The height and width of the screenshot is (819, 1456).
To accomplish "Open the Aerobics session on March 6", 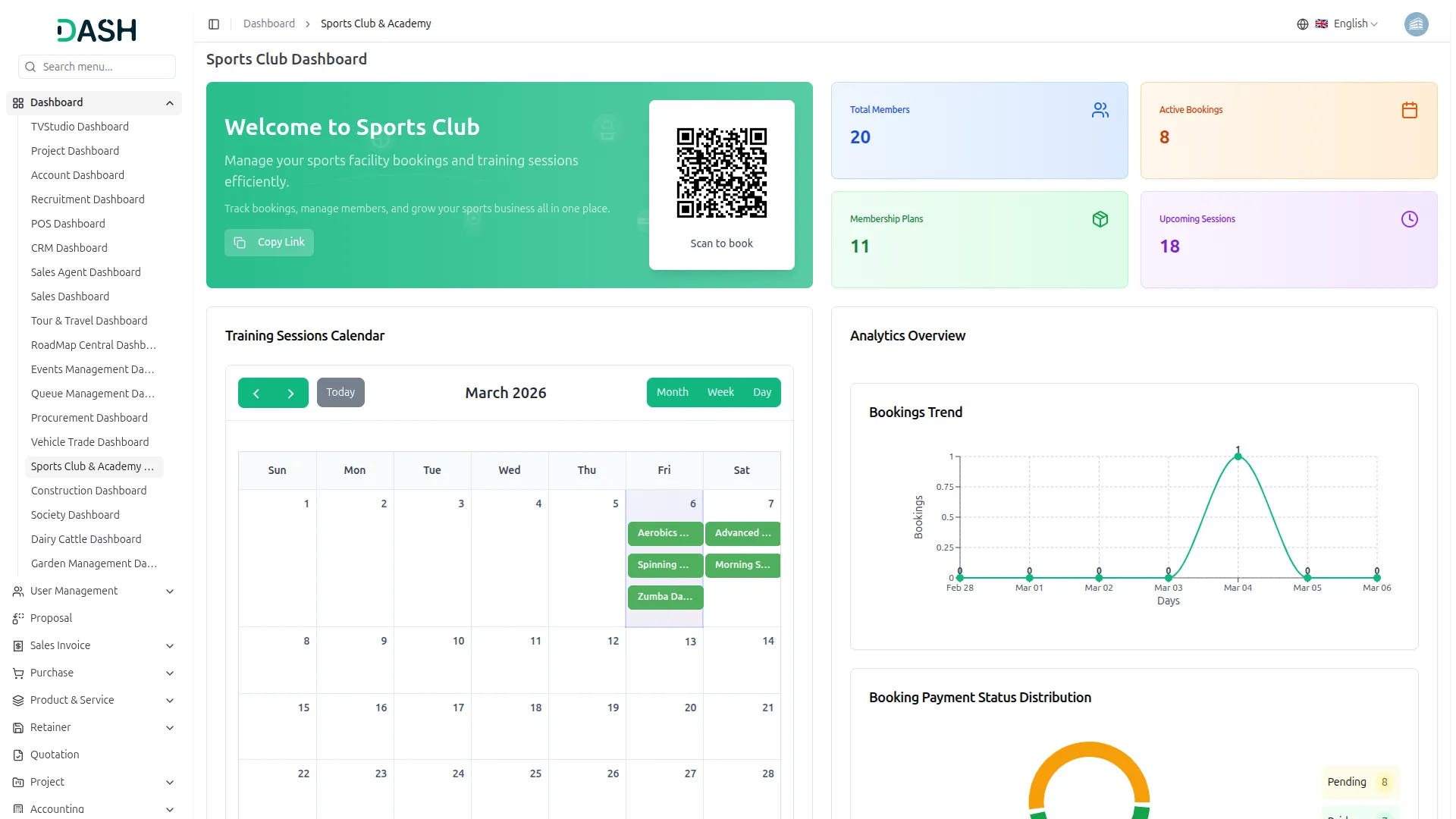I will (x=664, y=533).
